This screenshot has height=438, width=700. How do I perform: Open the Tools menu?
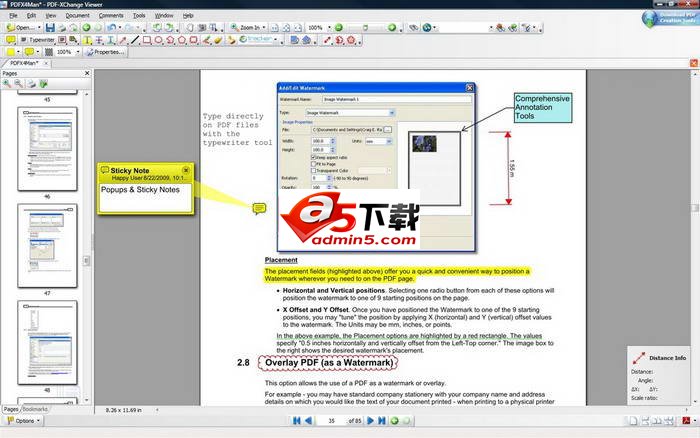(x=139, y=16)
